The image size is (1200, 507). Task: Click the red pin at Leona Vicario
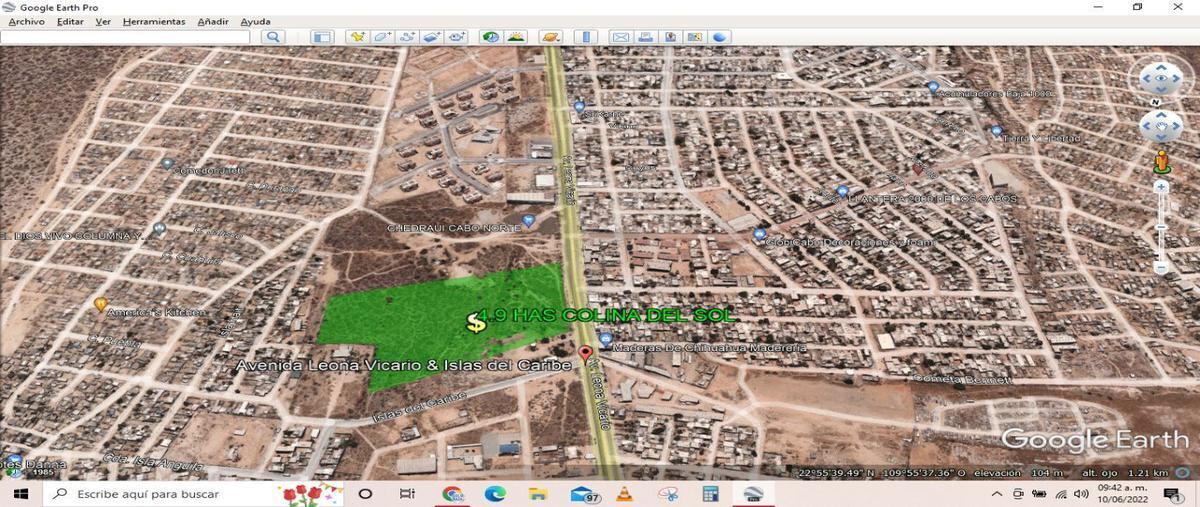tap(586, 353)
